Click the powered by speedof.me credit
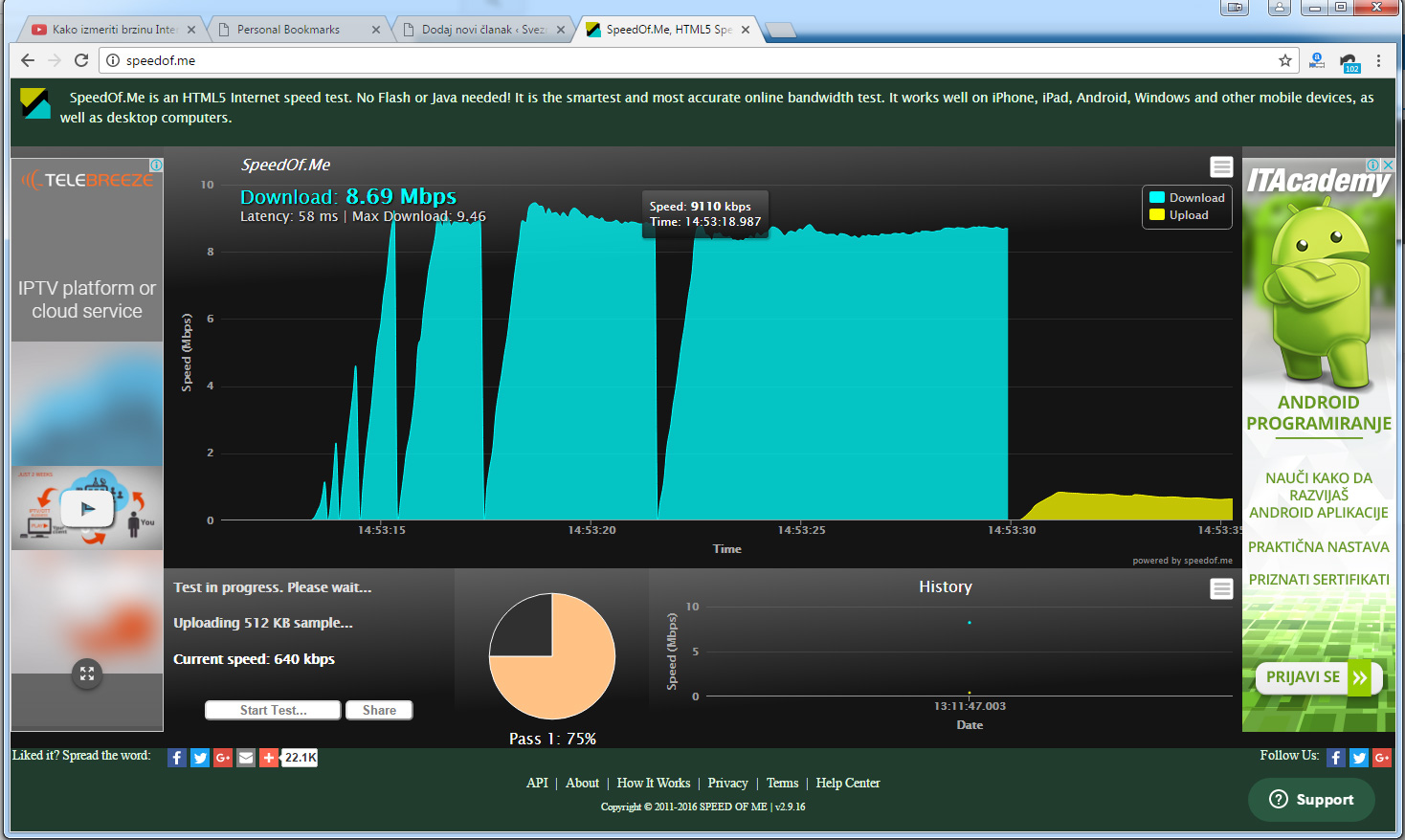1405x840 pixels. coord(1182,561)
